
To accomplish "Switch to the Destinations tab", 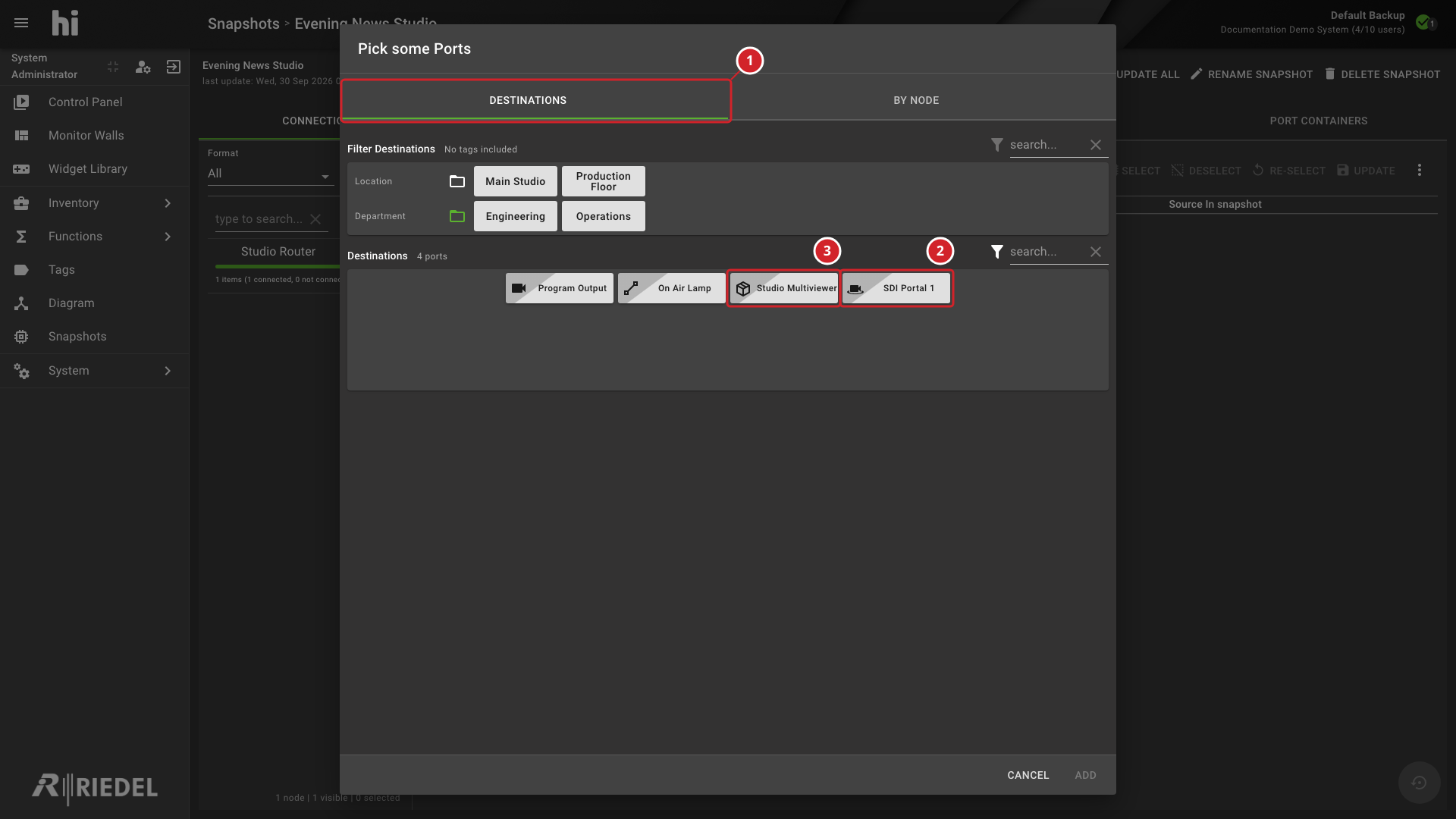I will coord(535,100).
